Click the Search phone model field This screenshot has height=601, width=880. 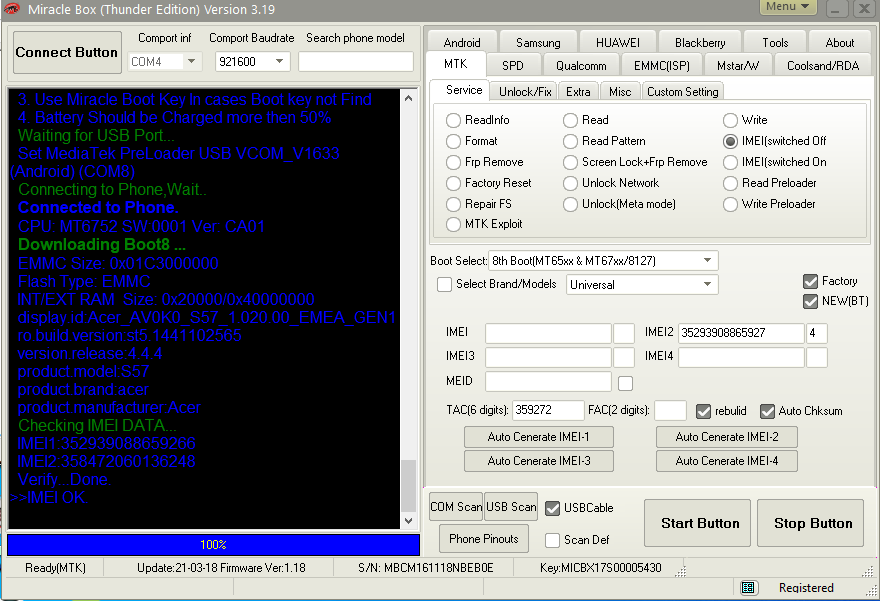[x=356, y=61]
